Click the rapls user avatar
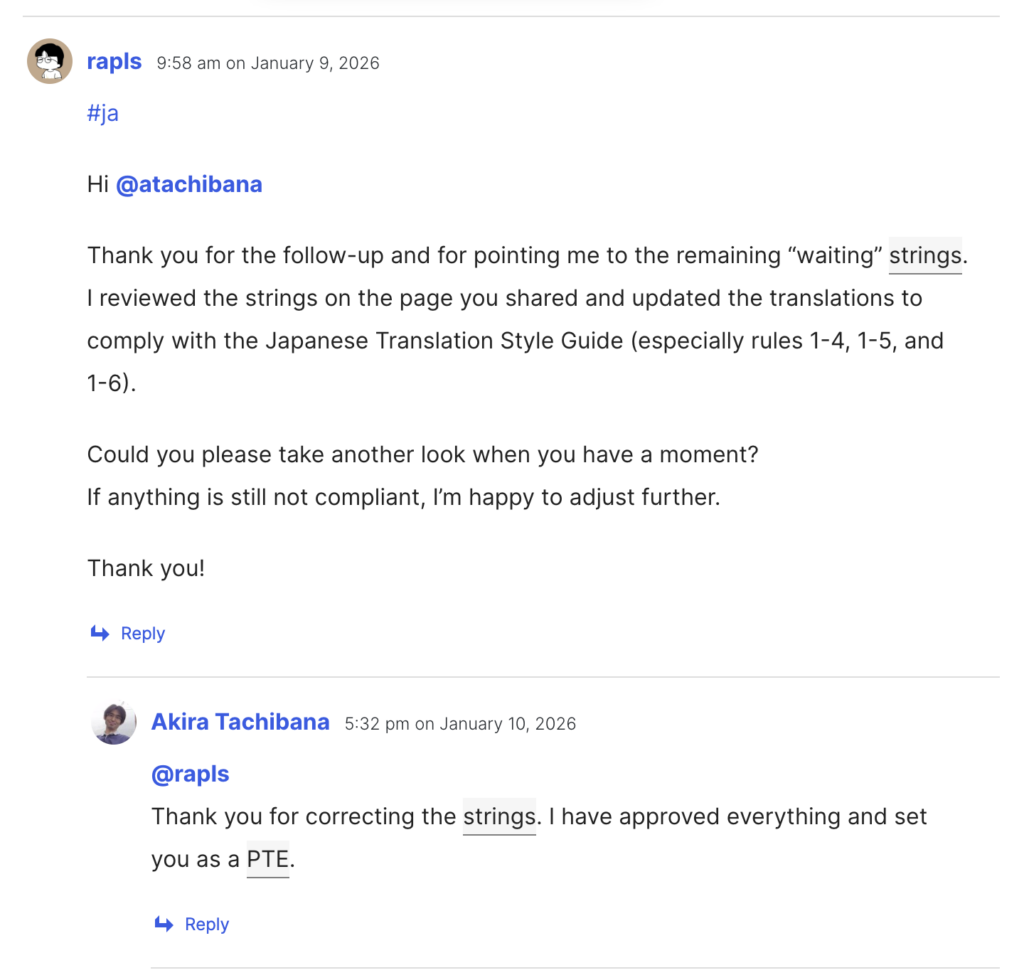 tap(49, 61)
